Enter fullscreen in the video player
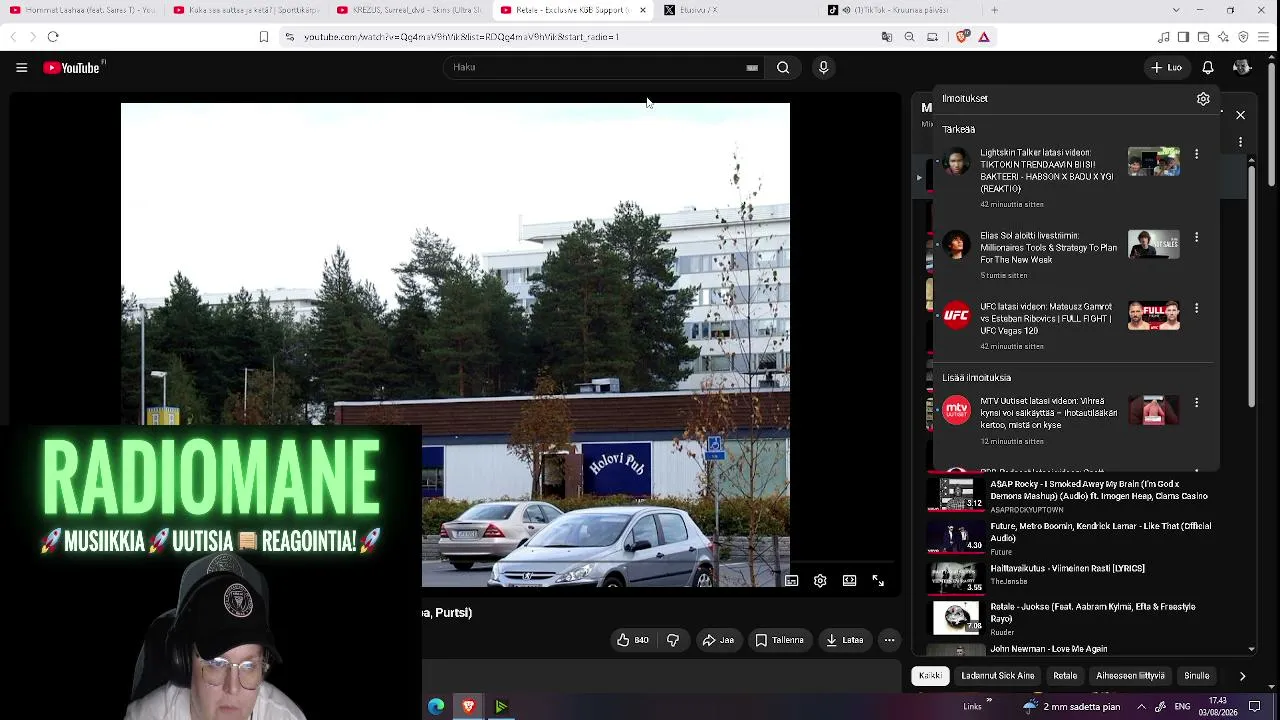The height and width of the screenshot is (720, 1280). tap(878, 581)
